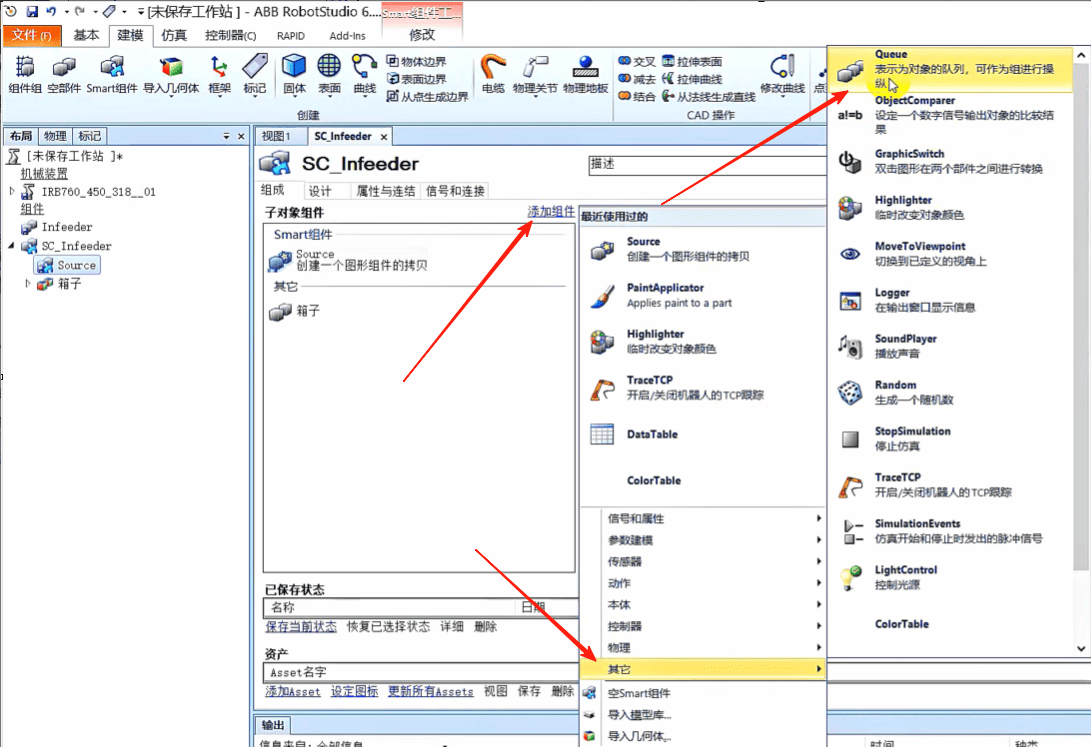Screen dimensions: 1091x747
Task: Select the 标记 tool in the ribbon
Action: [255, 74]
